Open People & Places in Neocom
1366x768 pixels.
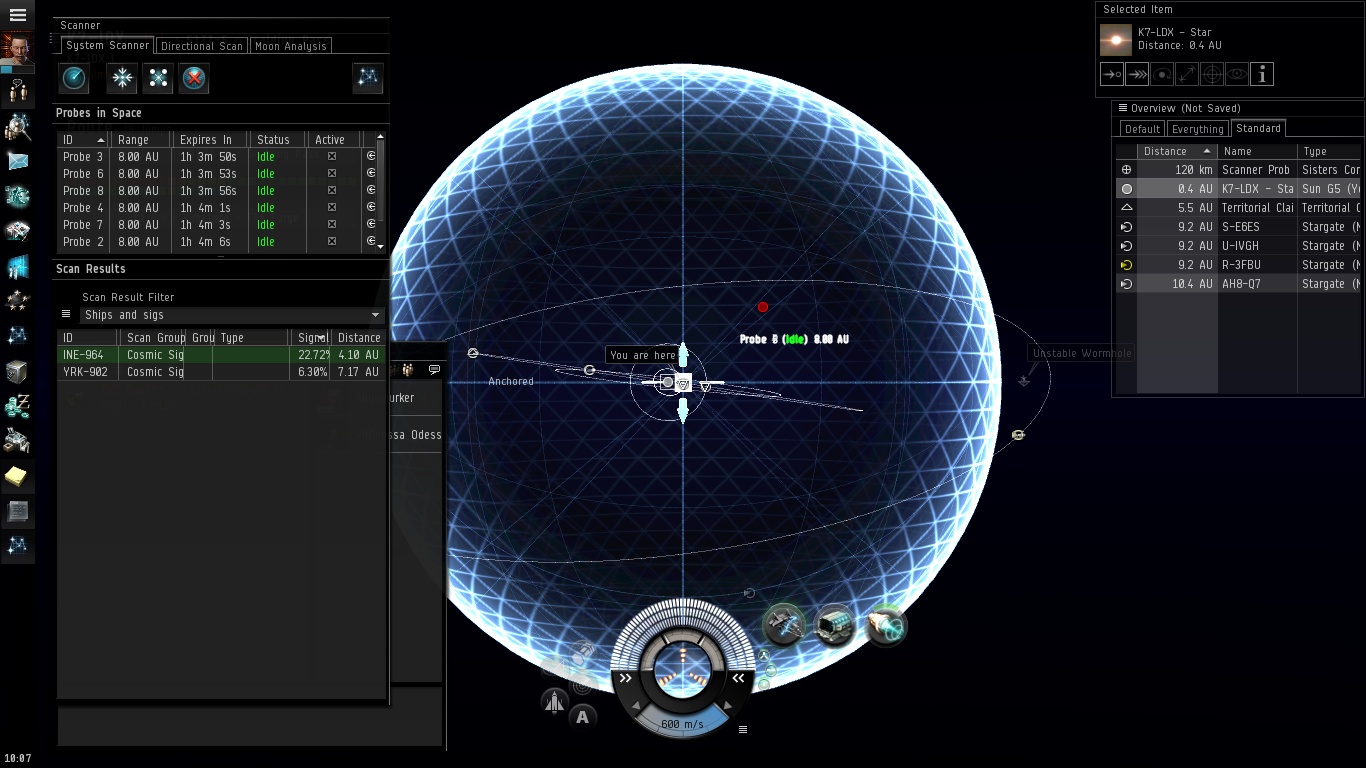pos(17,92)
